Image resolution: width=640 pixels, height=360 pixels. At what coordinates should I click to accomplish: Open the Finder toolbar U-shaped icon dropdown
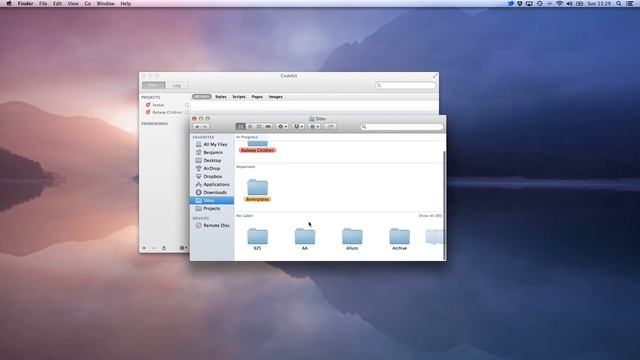point(298,127)
